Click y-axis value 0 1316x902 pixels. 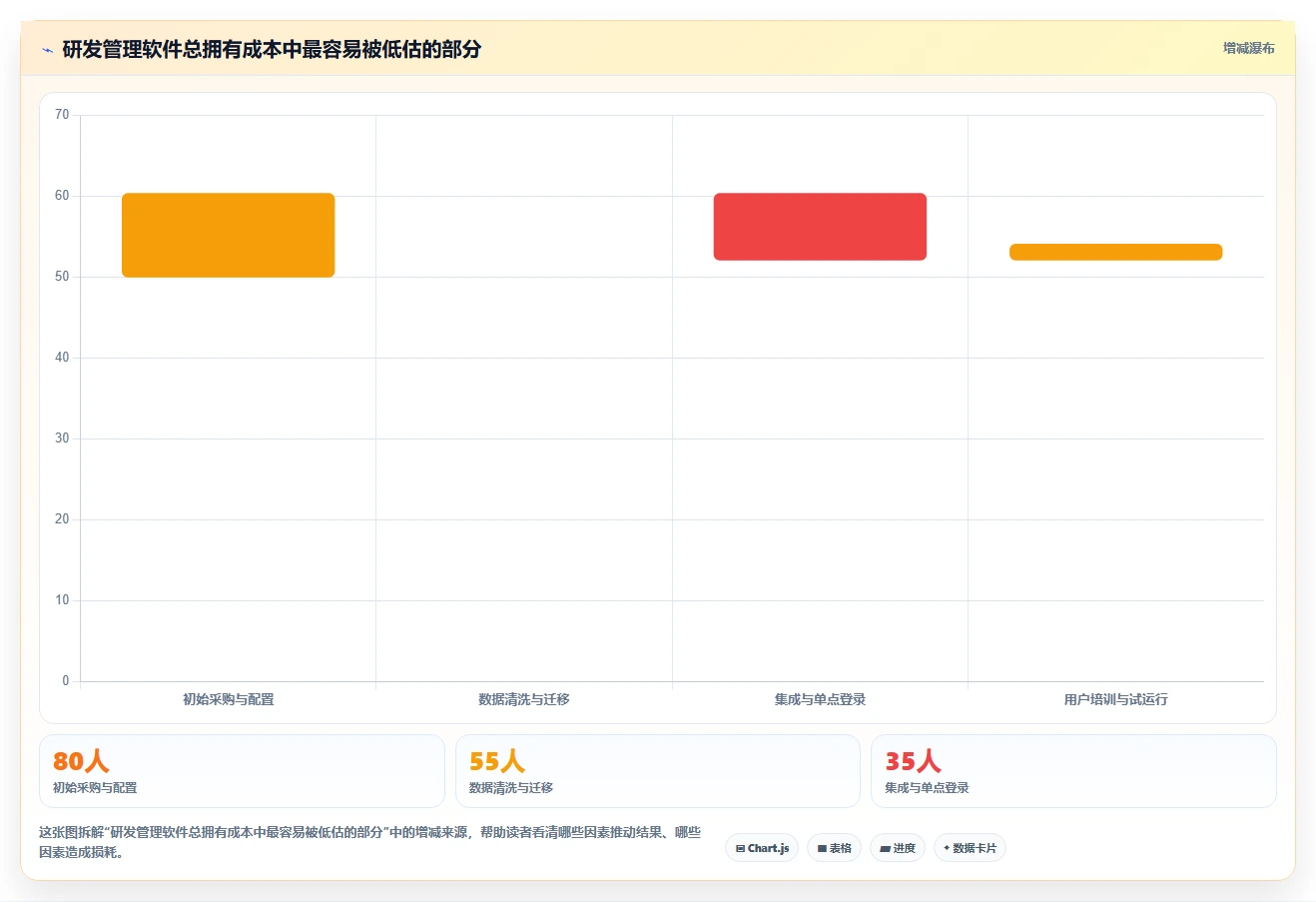(x=66, y=681)
